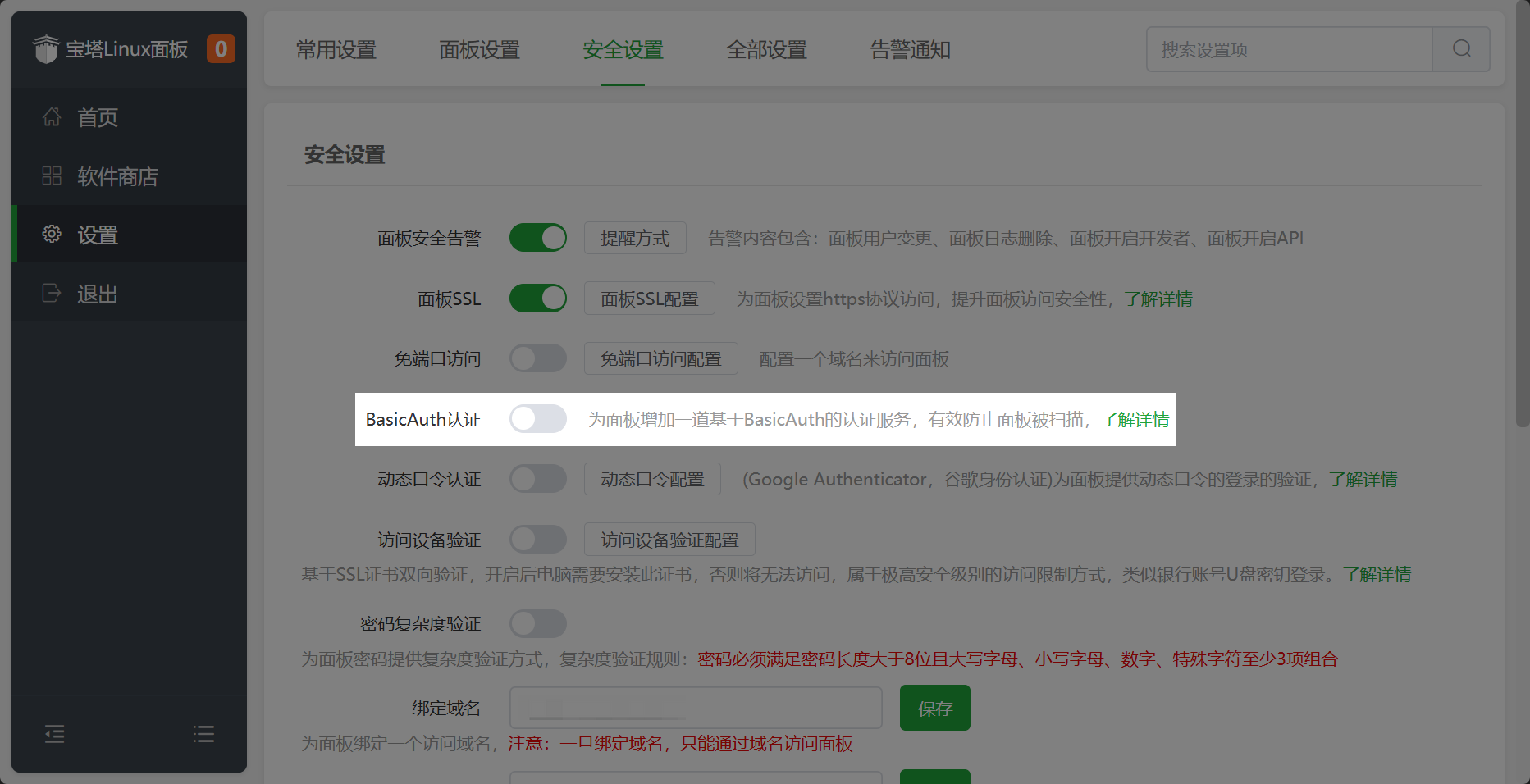Enable the 动态口令认证 toggle
This screenshot has width=1530, height=784.
538,479
